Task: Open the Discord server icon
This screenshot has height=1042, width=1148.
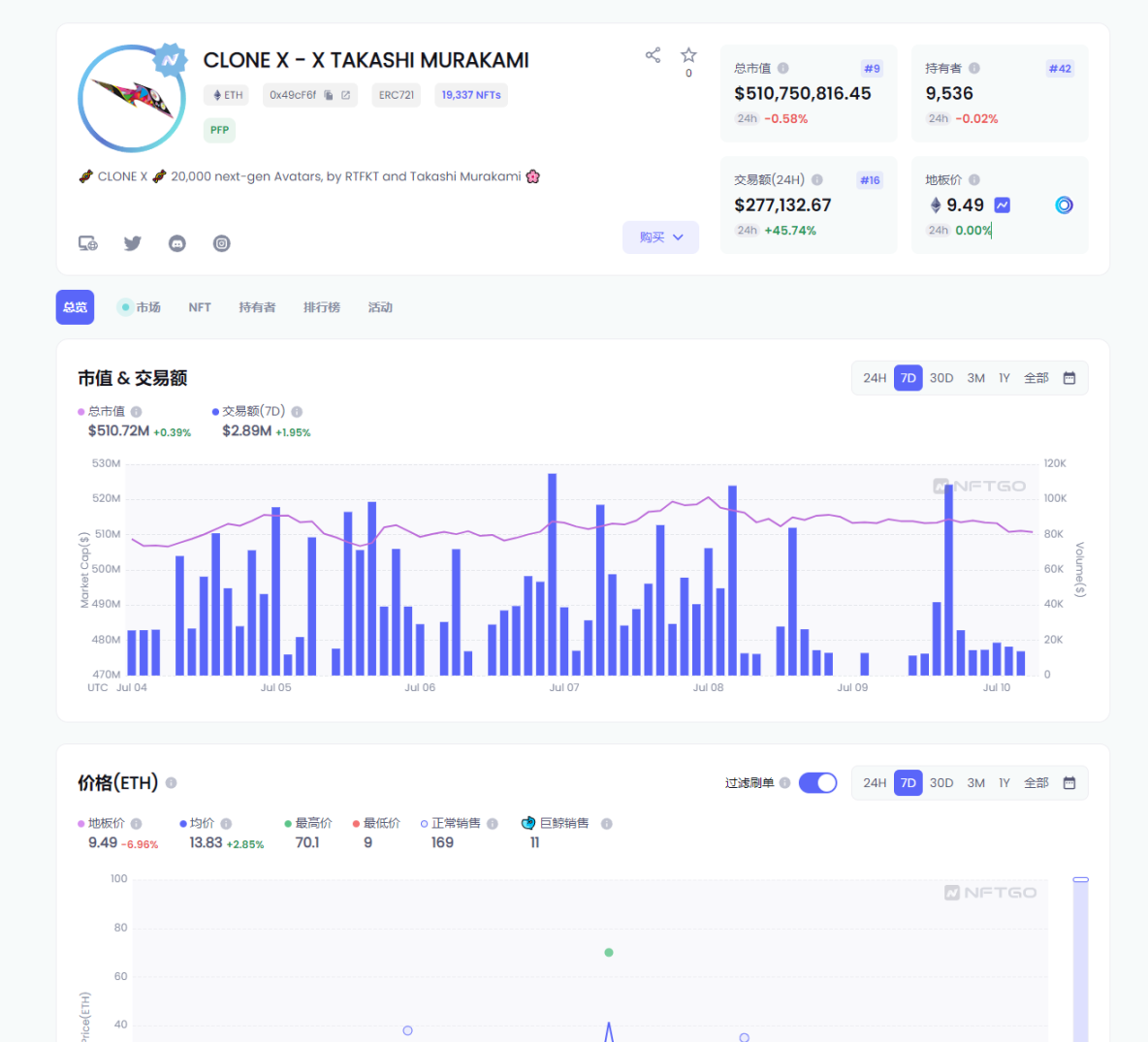Action: (x=177, y=243)
